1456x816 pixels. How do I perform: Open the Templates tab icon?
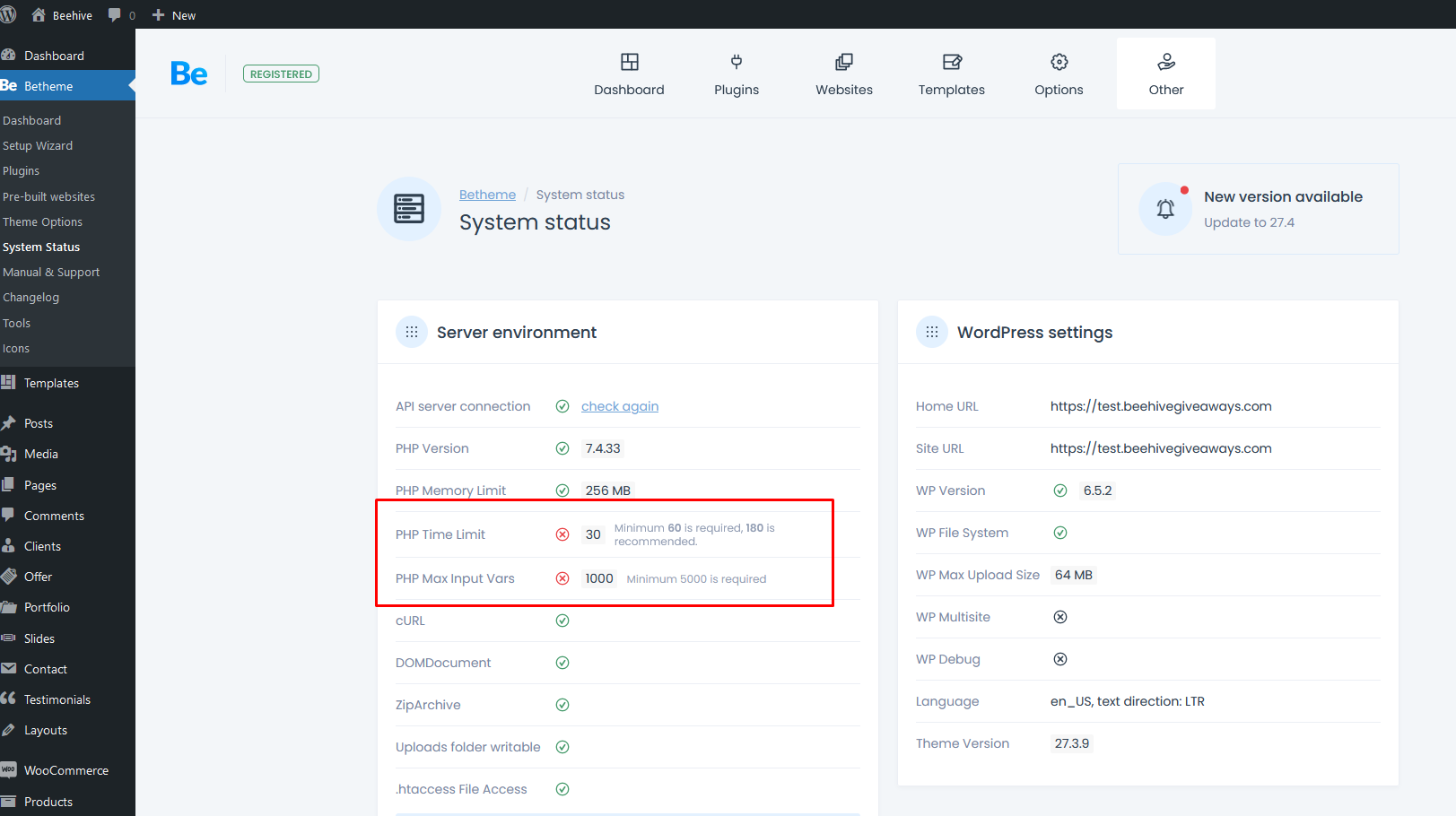click(x=952, y=62)
